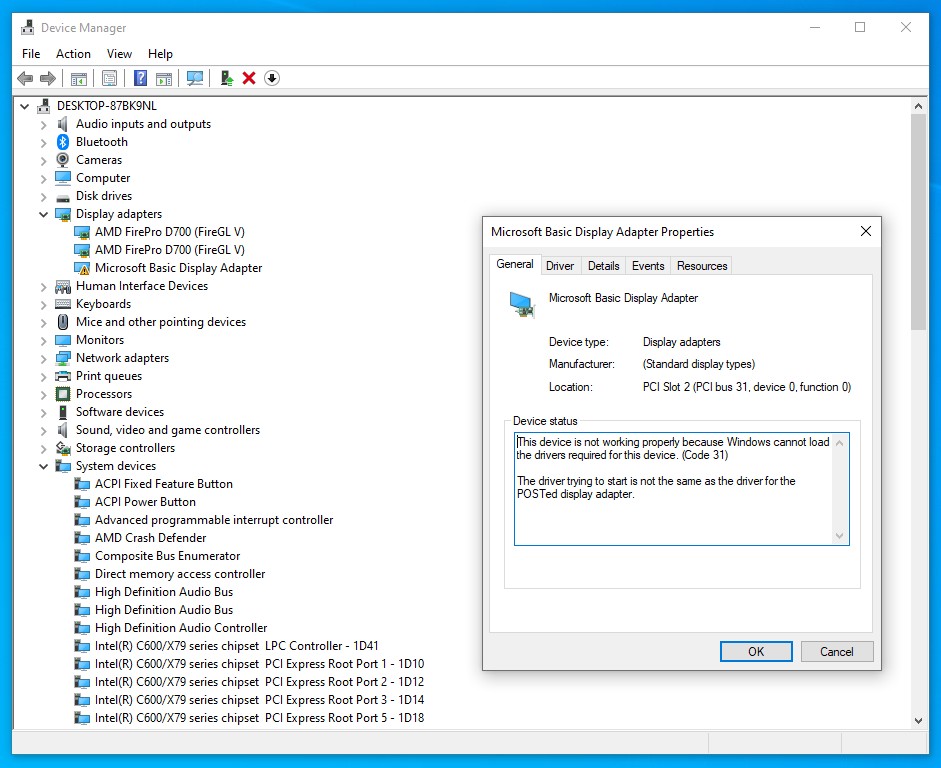941x768 pixels.
Task: Scan for hardware changes monitor icon
Action: point(195,78)
